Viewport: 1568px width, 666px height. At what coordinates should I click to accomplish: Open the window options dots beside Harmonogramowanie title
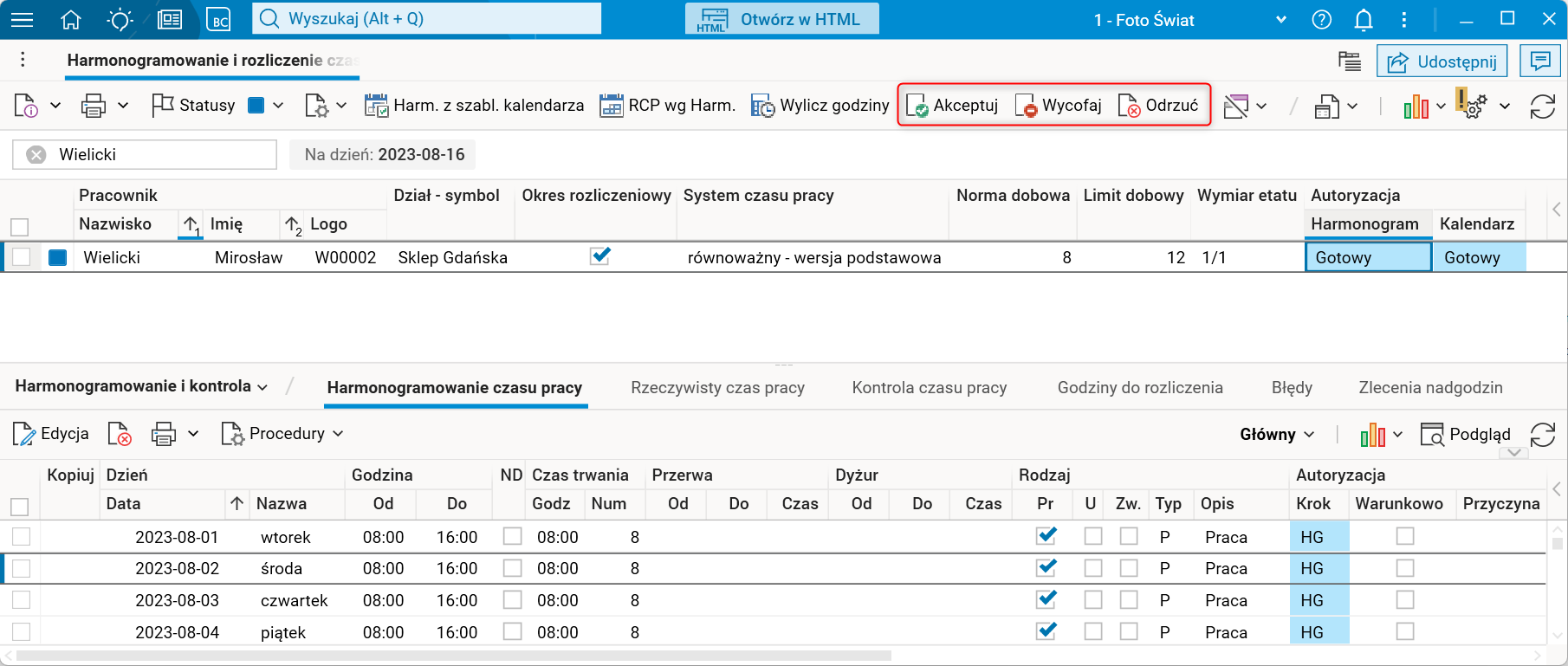[x=23, y=59]
